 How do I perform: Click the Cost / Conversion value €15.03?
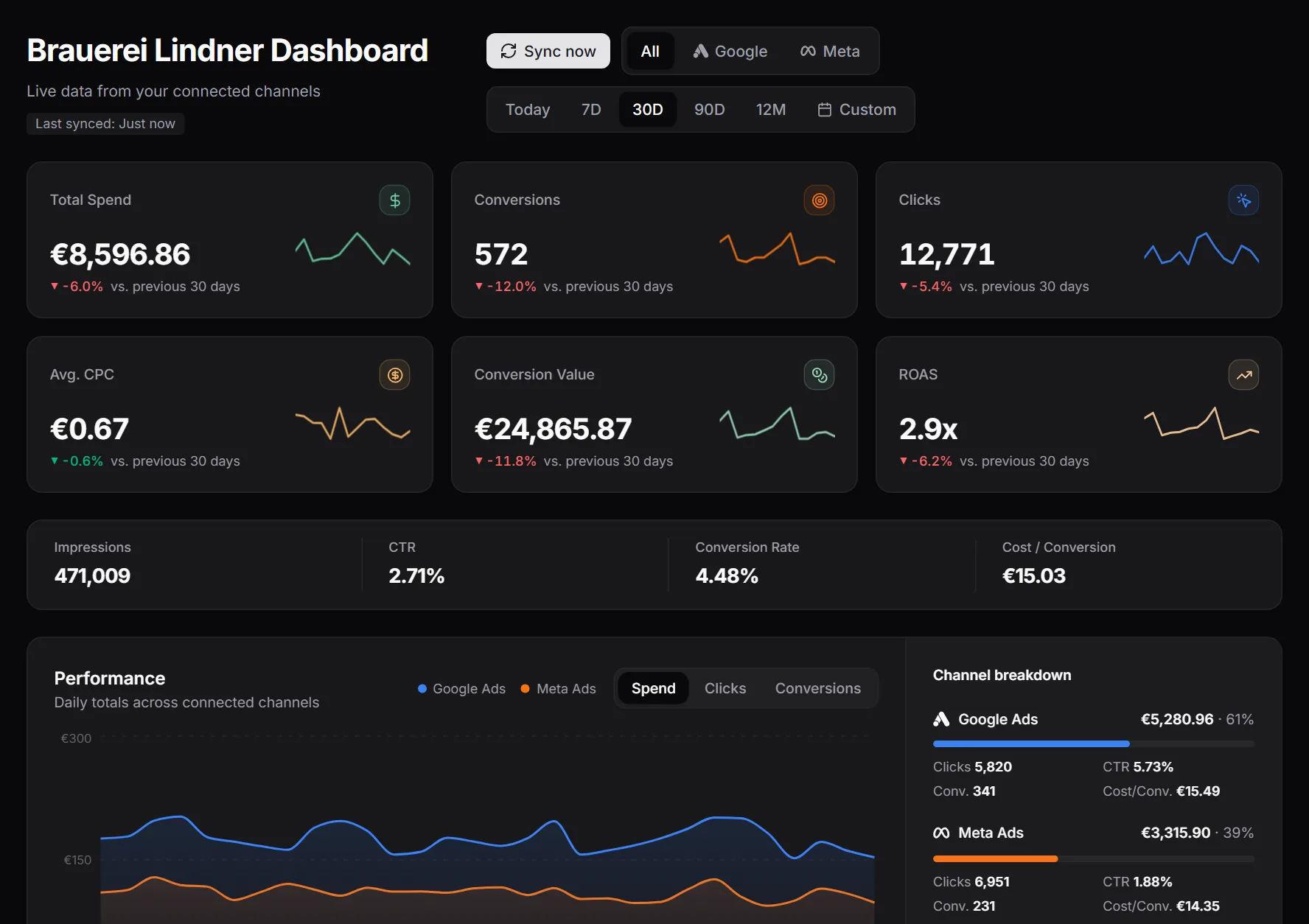(1034, 575)
